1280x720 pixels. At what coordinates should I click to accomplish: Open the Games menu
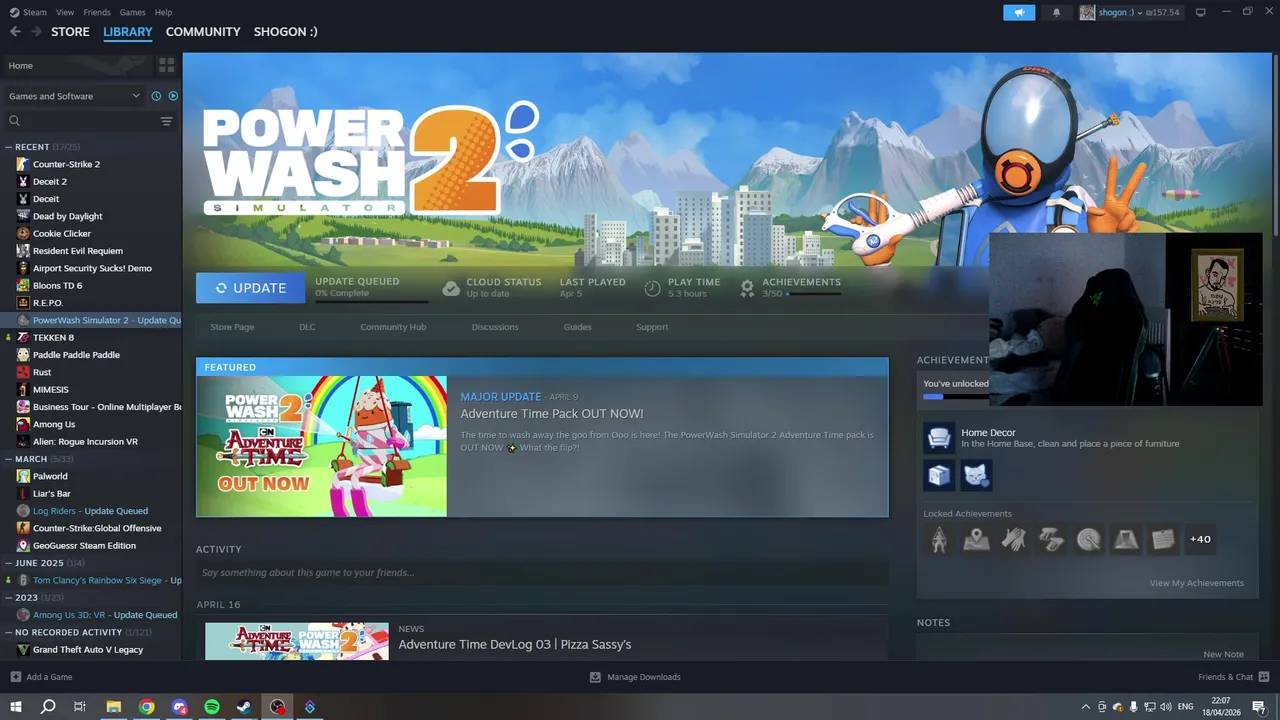132,12
